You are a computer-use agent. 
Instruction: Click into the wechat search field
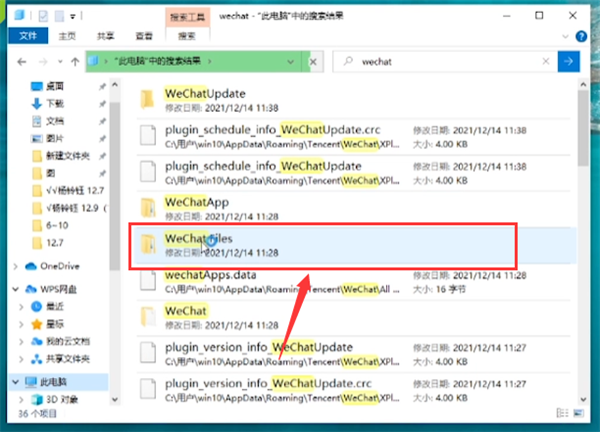pyautogui.click(x=444, y=61)
